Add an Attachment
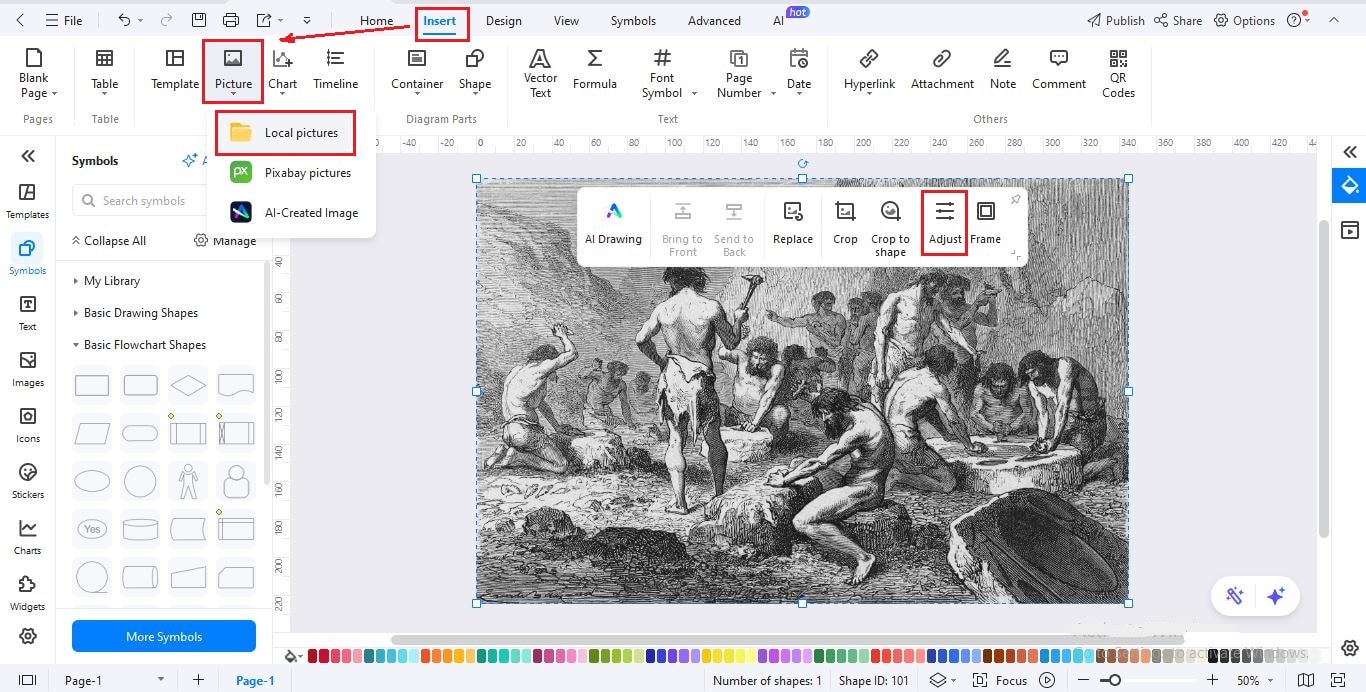 pos(942,70)
